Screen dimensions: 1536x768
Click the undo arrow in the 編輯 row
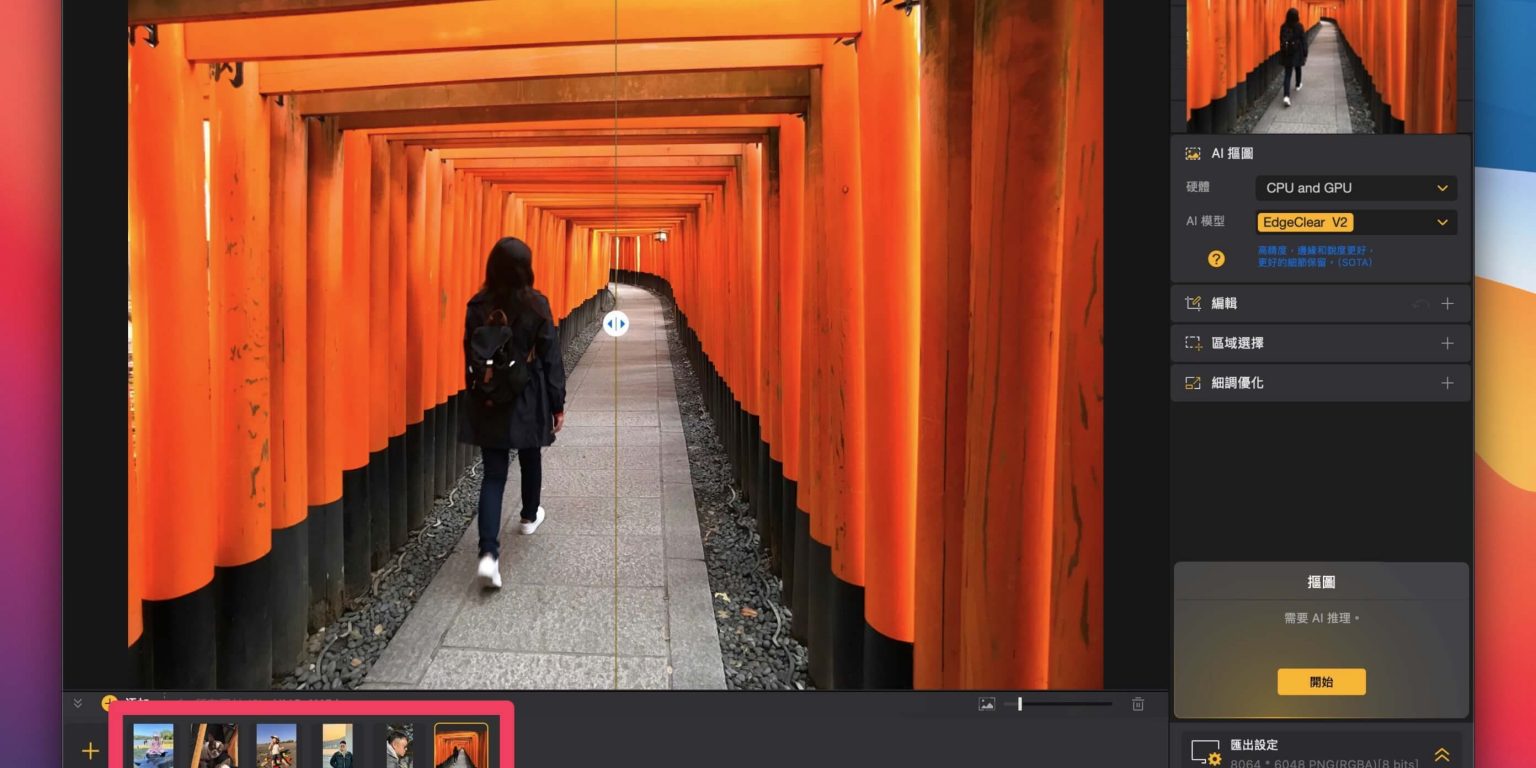click(1420, 304)
